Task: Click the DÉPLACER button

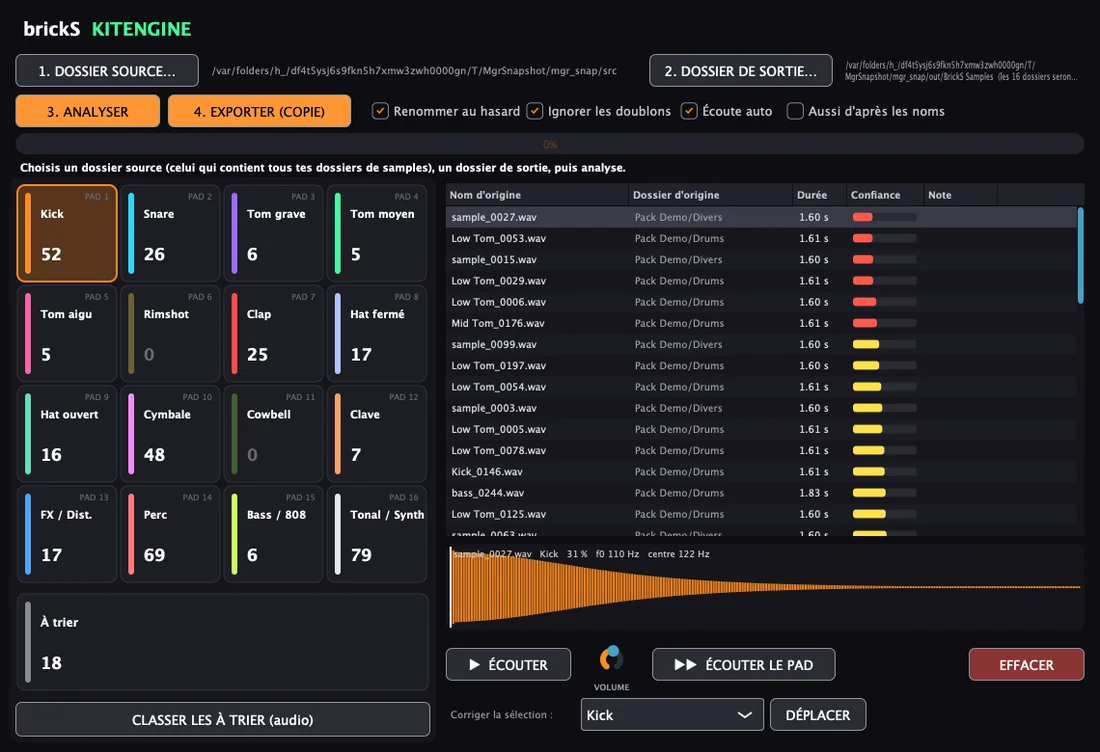Action: tap(818, 715)
